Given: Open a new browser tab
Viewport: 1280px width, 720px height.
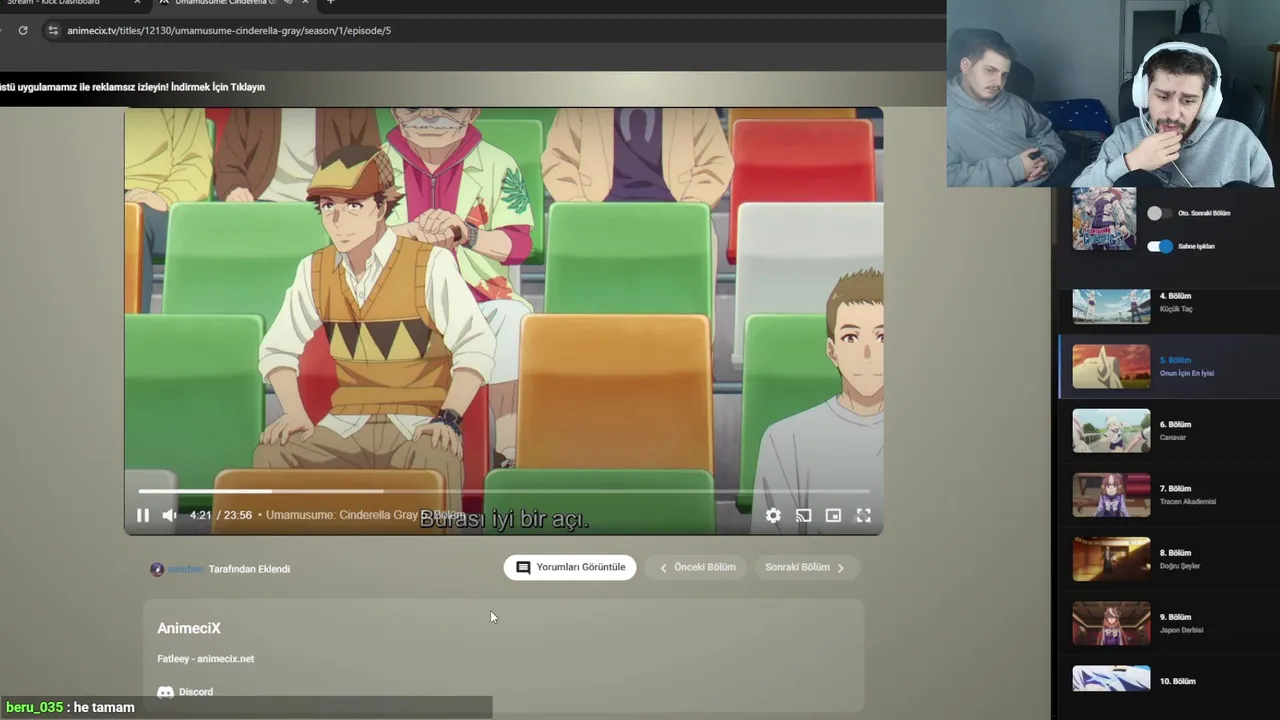Looking at the screenshot, I should tap(330, 2).
